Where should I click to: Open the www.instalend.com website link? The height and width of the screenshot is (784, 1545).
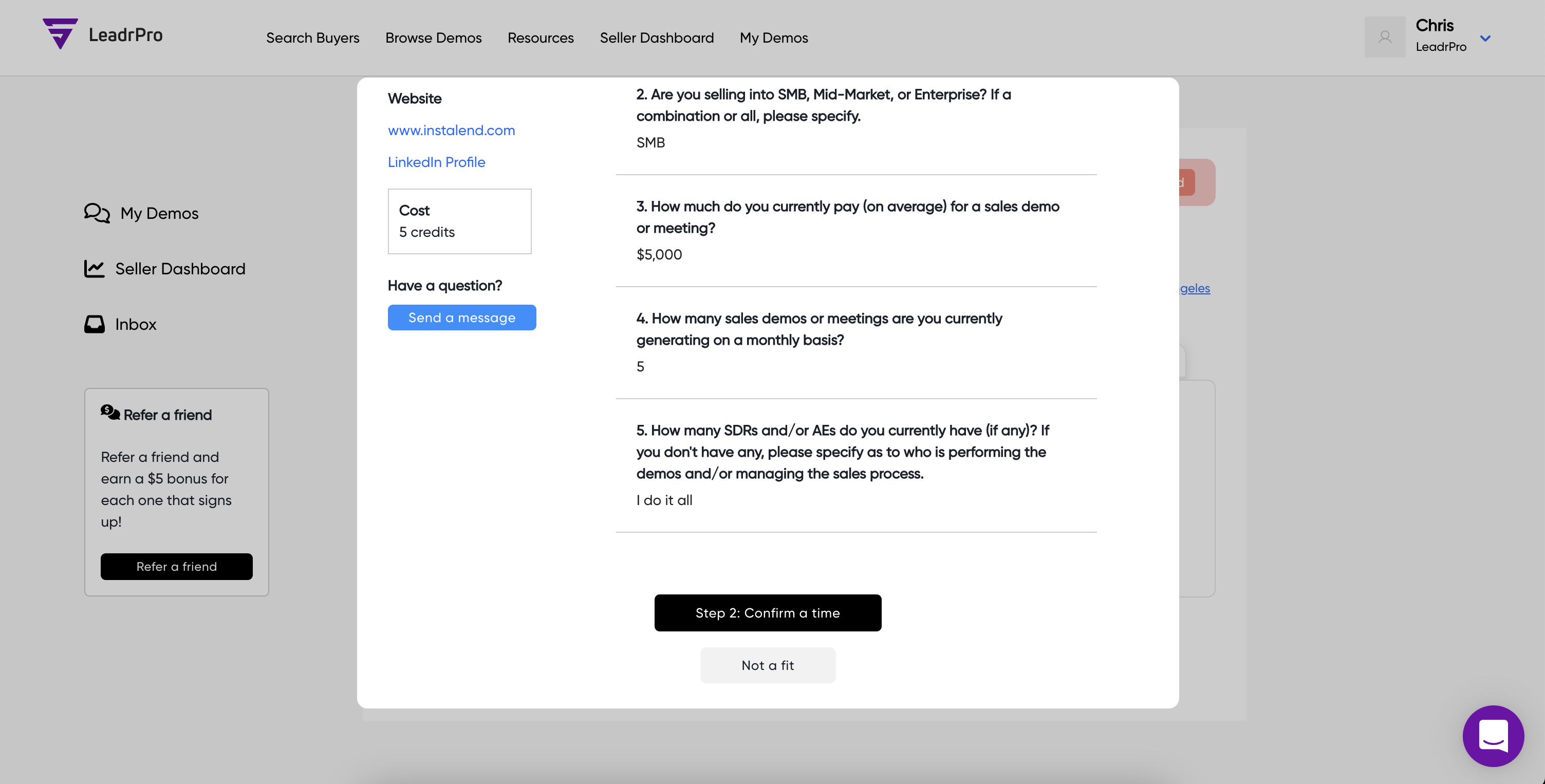[451, 130]
